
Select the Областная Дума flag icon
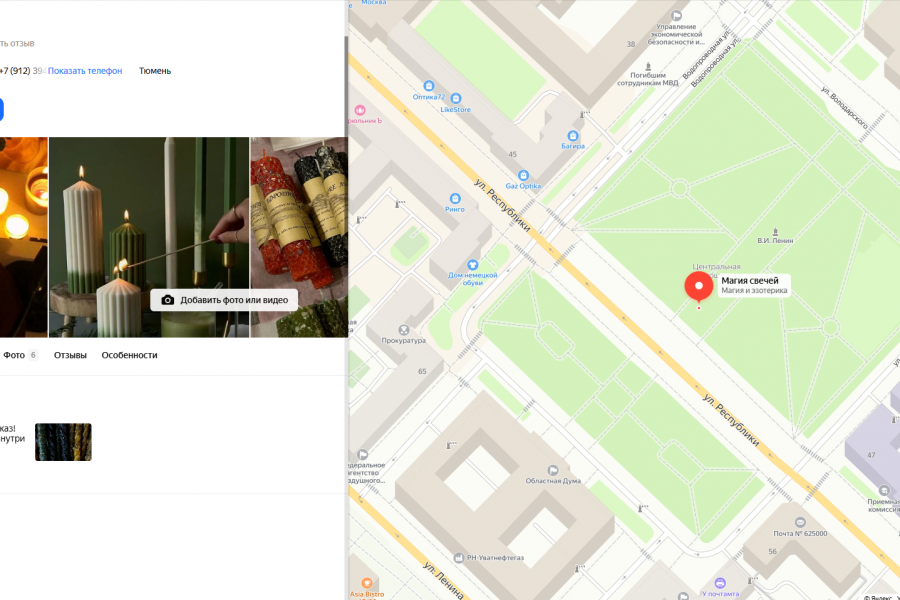pyautogui.click(x=553, y=470)
